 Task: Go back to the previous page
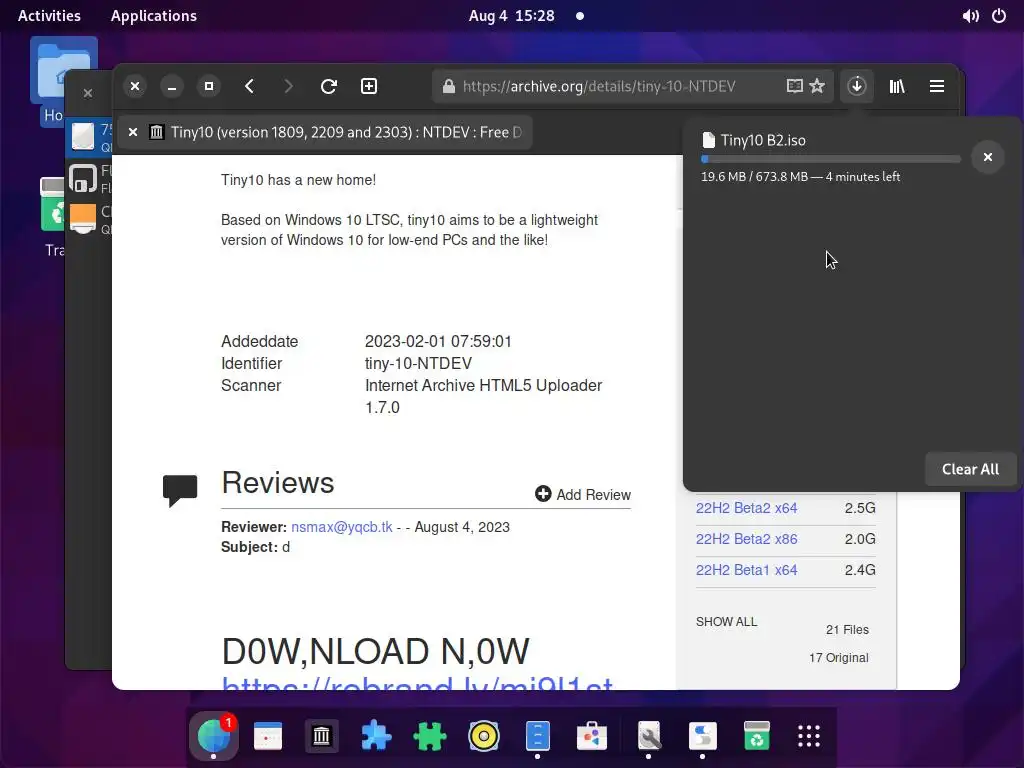(249, 86)
